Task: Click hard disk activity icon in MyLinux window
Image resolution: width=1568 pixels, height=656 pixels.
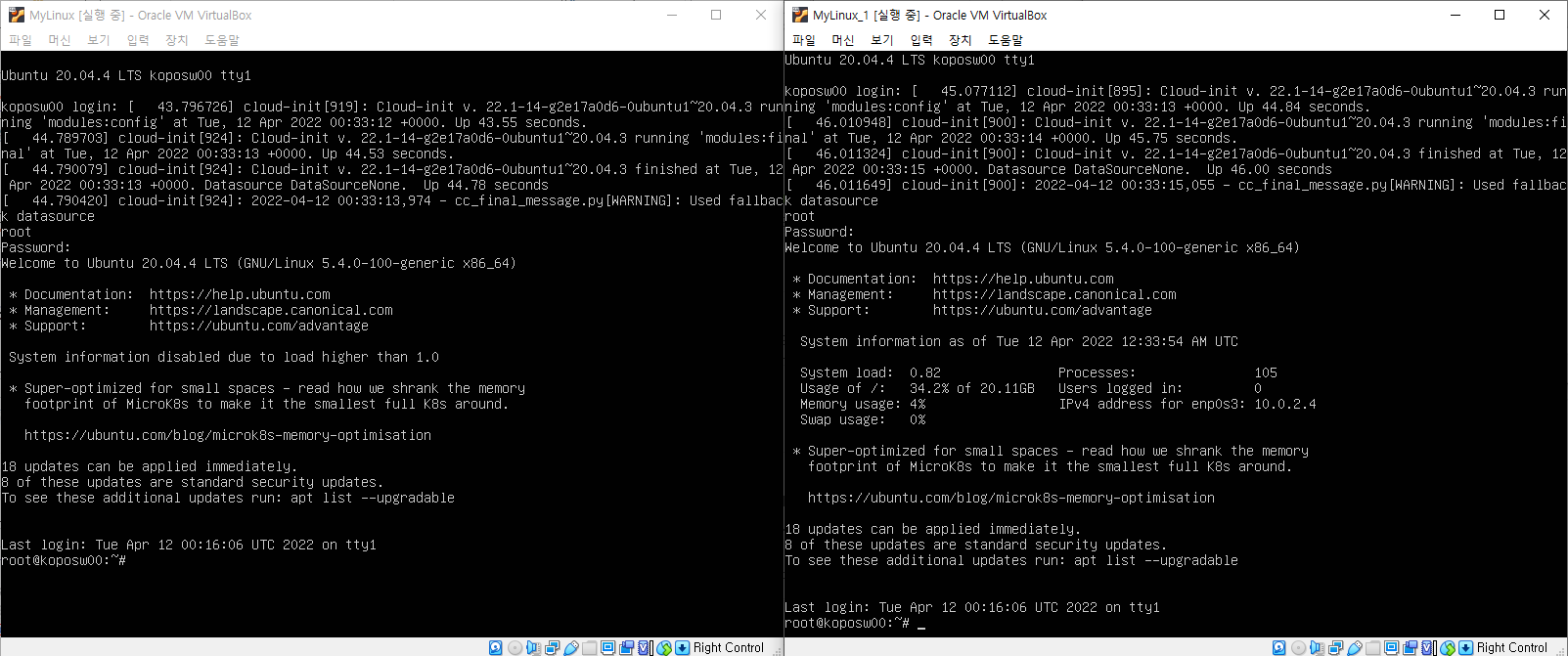Action: click(496, 647)
